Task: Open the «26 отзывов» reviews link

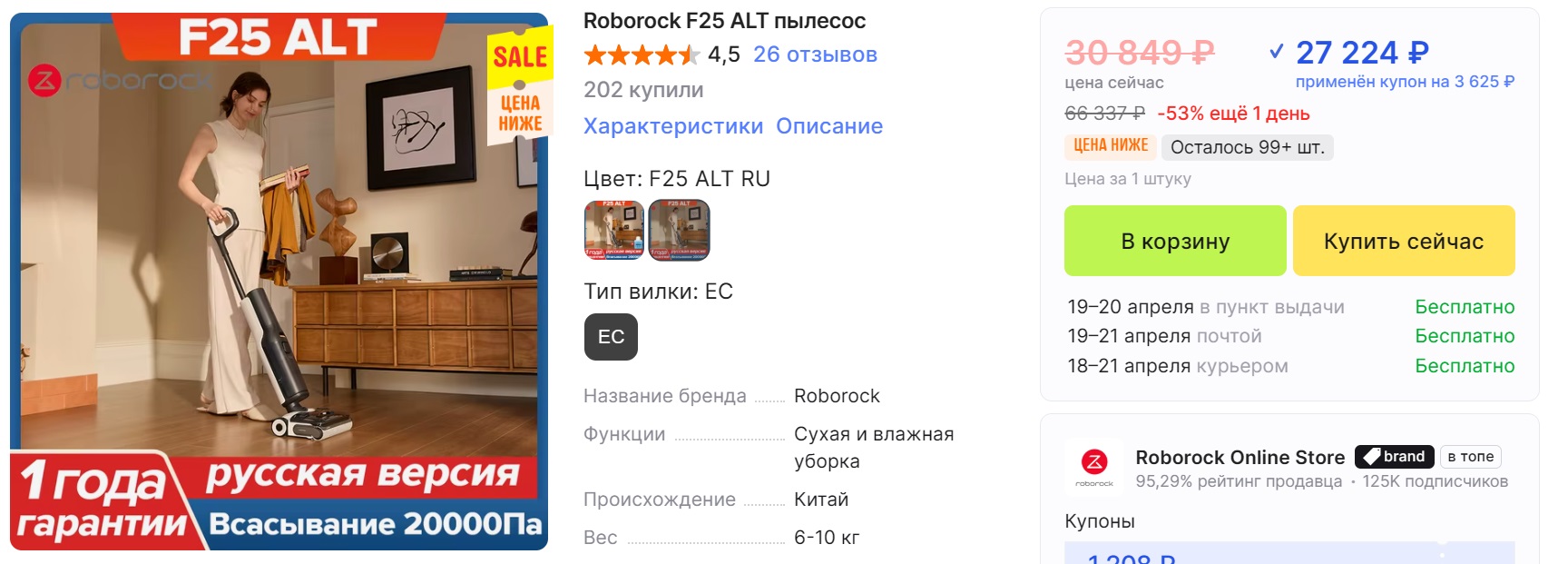Action: click(815, 54)
